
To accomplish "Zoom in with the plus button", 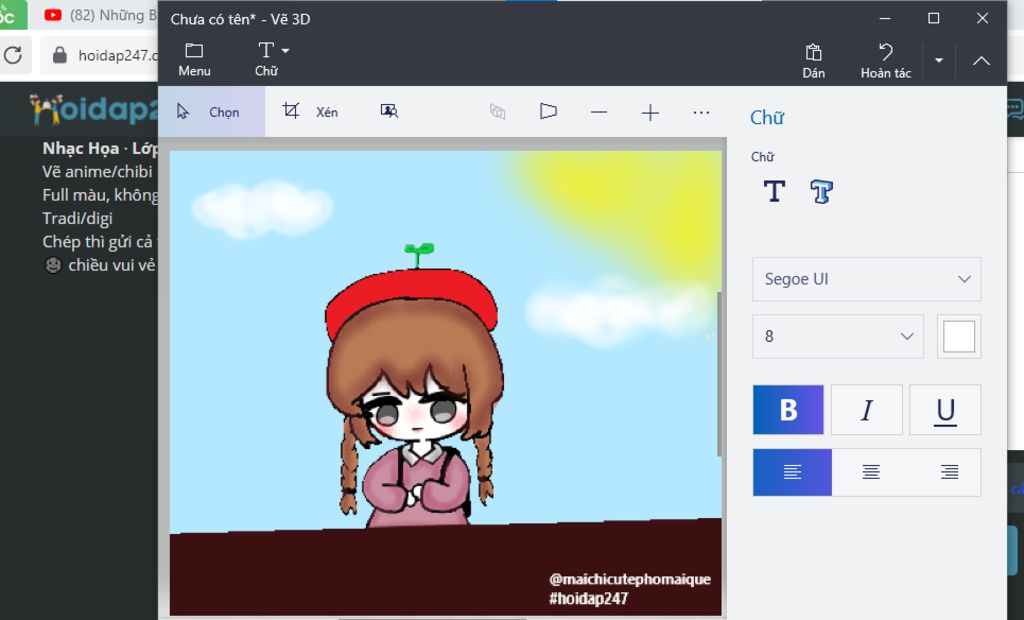I will coord(650,112).
